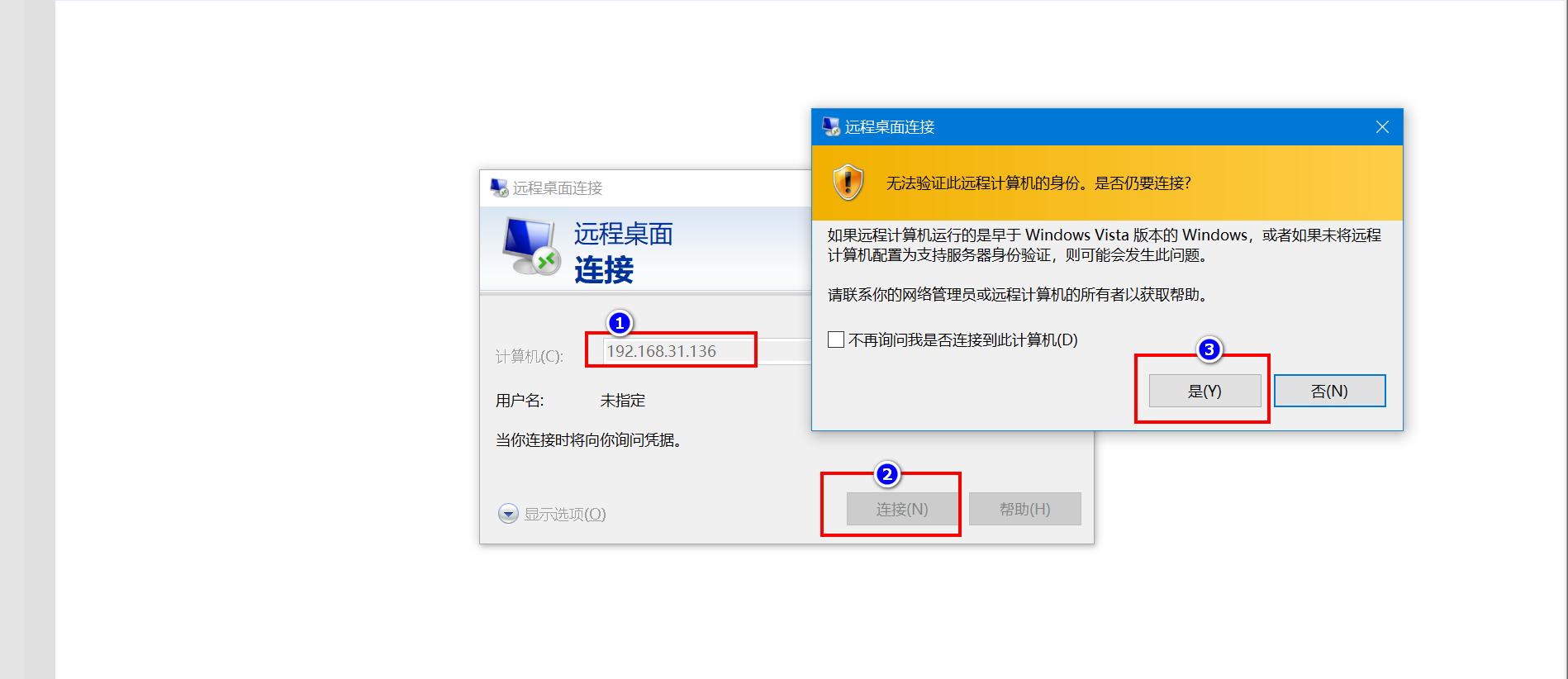Click the 显示选项(O) text label
Viewport: 1568px width, 679px height.
(x=565, y=514)
